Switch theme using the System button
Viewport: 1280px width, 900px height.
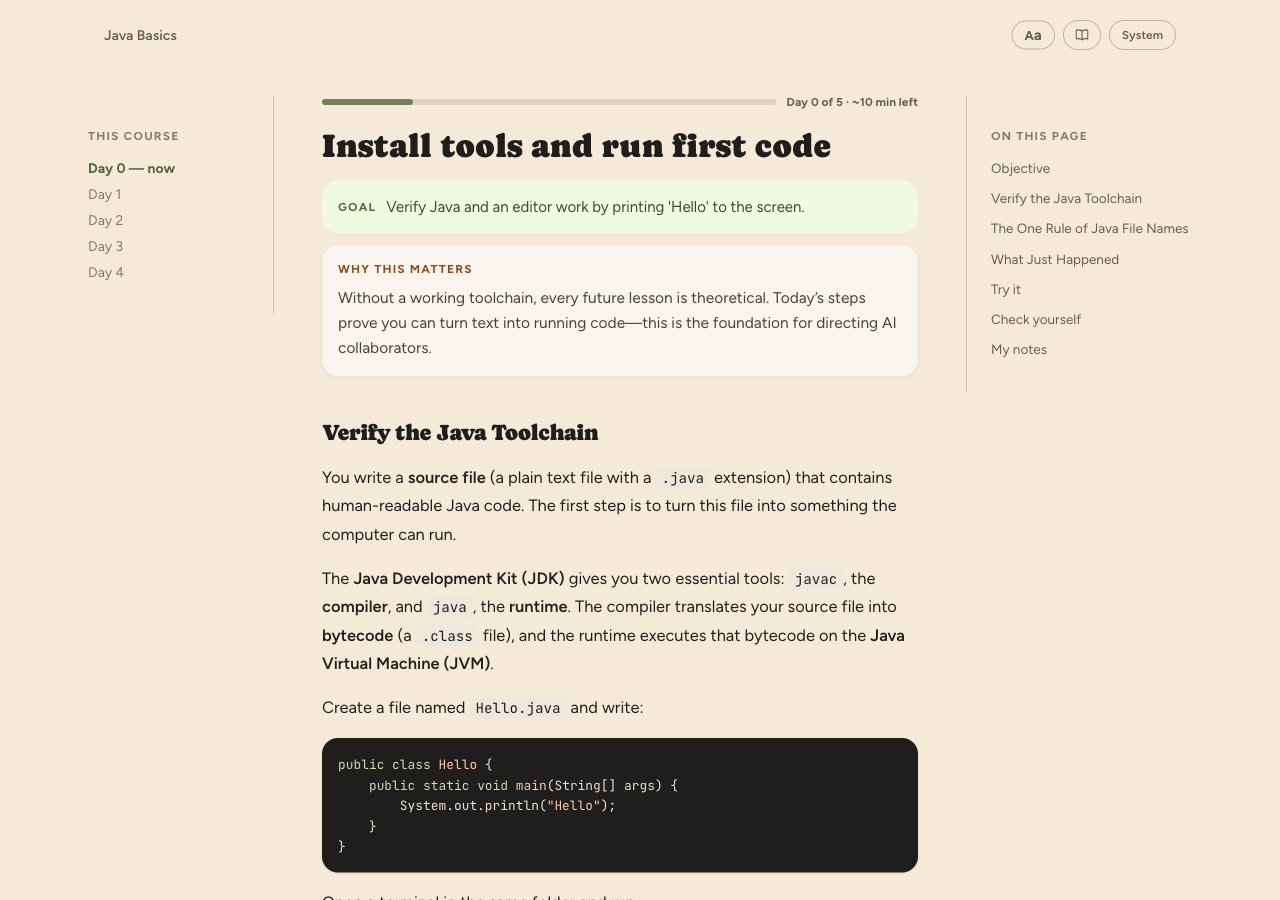[x=1142, y=35]
